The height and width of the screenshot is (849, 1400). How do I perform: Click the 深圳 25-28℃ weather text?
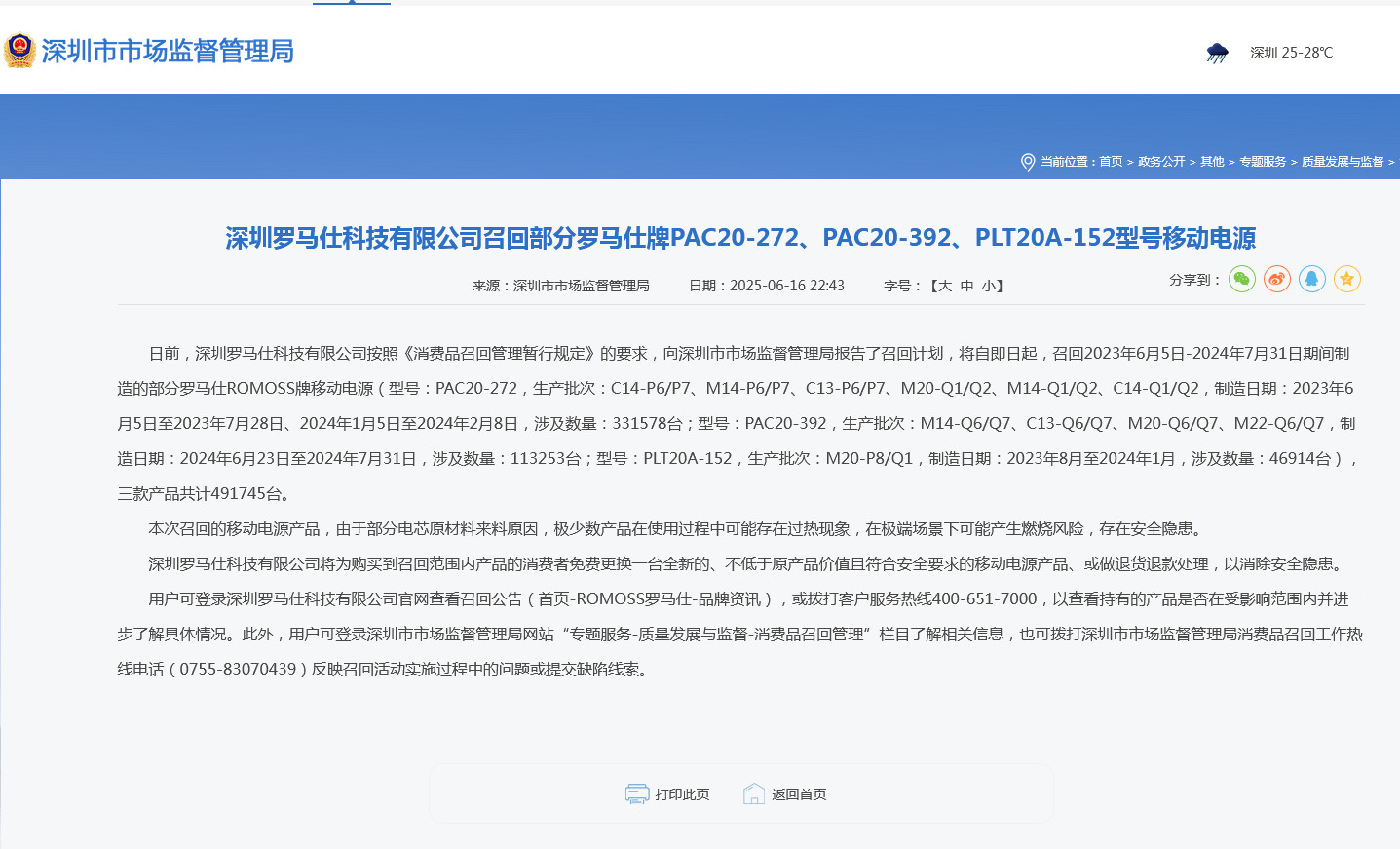pos(1291,53)
